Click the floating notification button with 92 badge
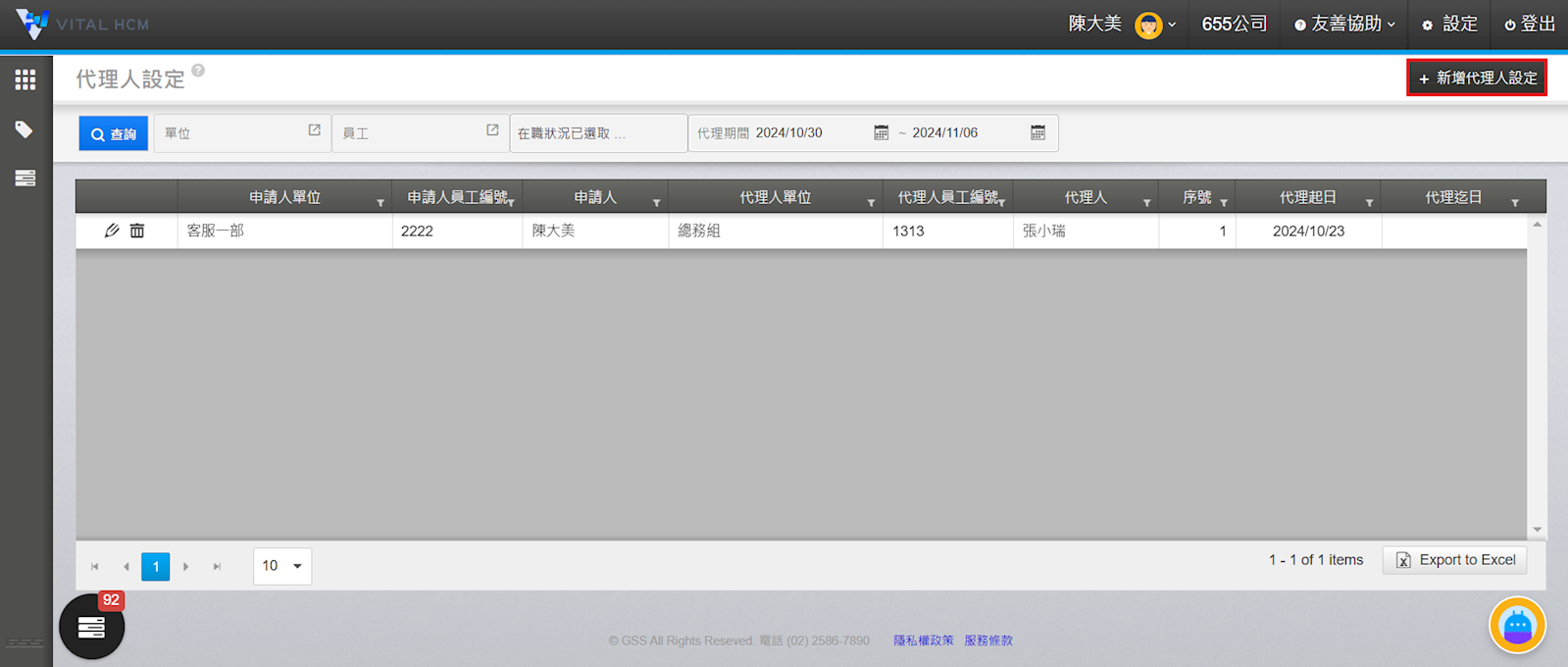Screen dimensions: 1568x667 (x=91, y=627)
